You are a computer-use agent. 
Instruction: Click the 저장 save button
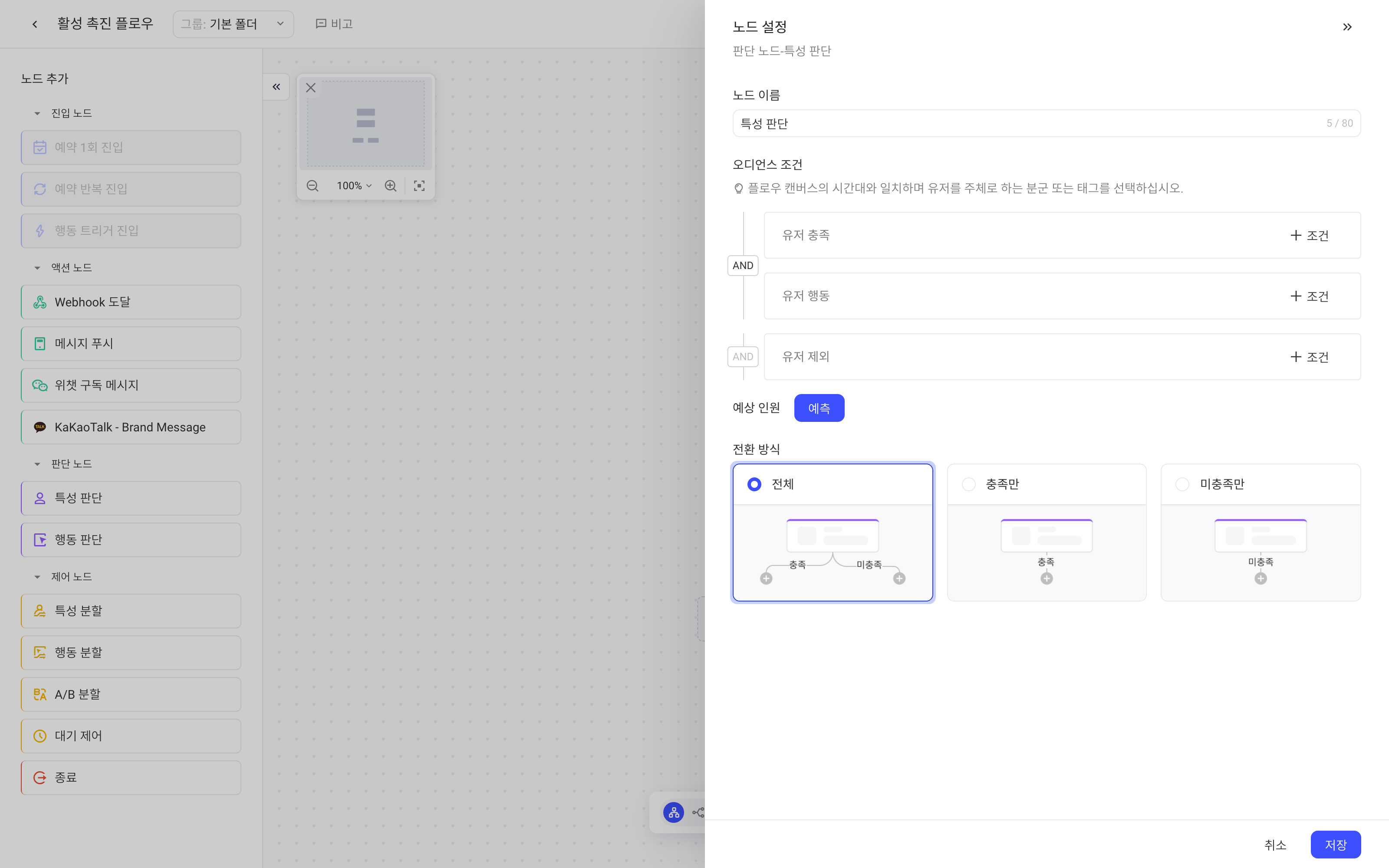(1336, 845)
